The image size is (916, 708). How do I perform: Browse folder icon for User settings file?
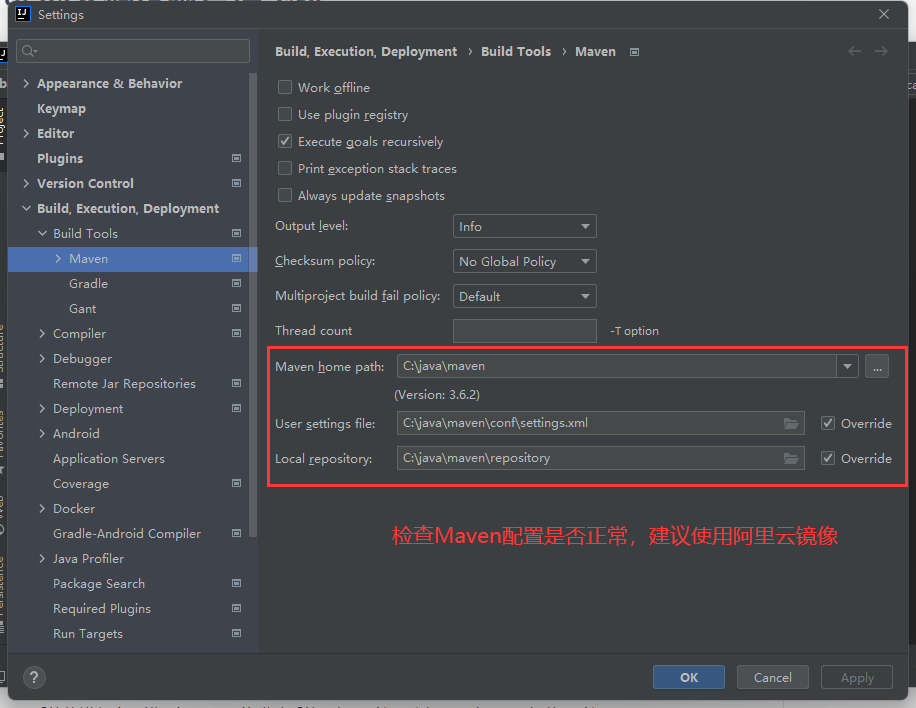point(791,424)
